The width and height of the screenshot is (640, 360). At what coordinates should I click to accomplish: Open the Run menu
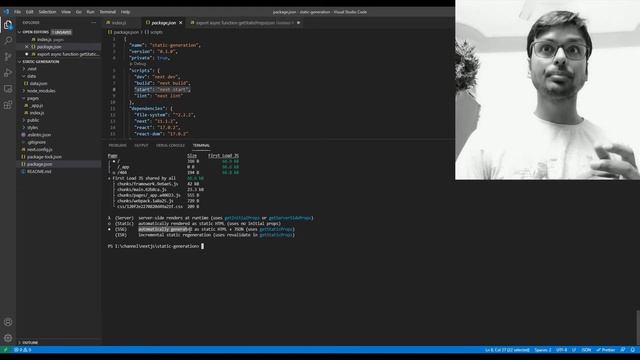point(91,12)
